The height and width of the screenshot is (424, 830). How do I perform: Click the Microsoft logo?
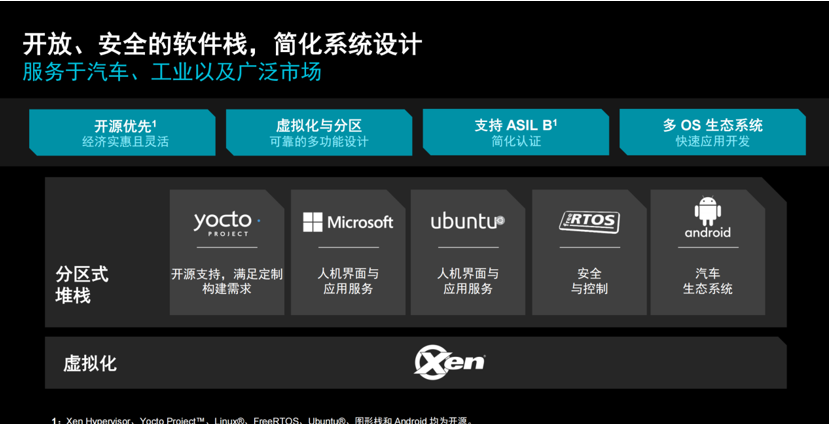point(348,222)
